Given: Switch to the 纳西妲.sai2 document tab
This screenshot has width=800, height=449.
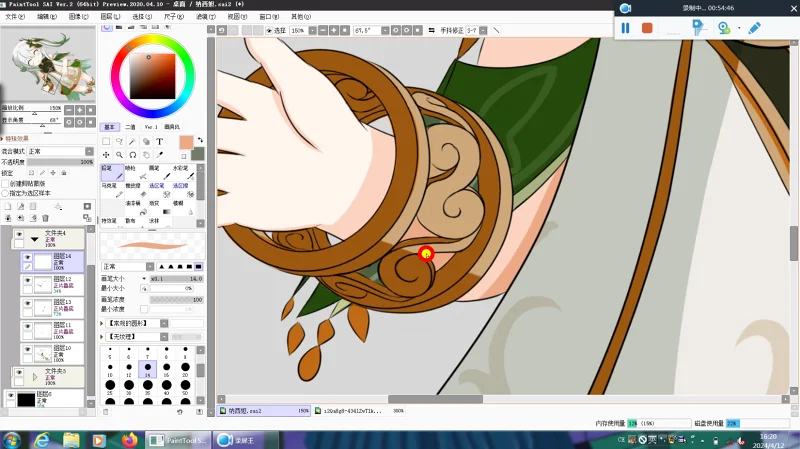Looking at the screenshot, I should pyautogui.click(x=264, y=411).
